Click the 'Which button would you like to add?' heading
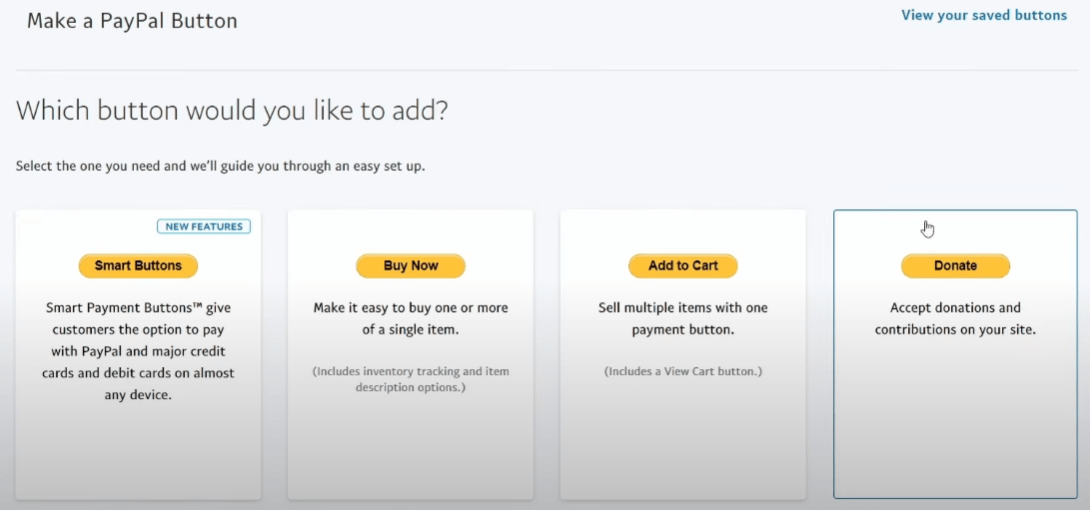Screen dimensions: 1090x510 [232, 110]
